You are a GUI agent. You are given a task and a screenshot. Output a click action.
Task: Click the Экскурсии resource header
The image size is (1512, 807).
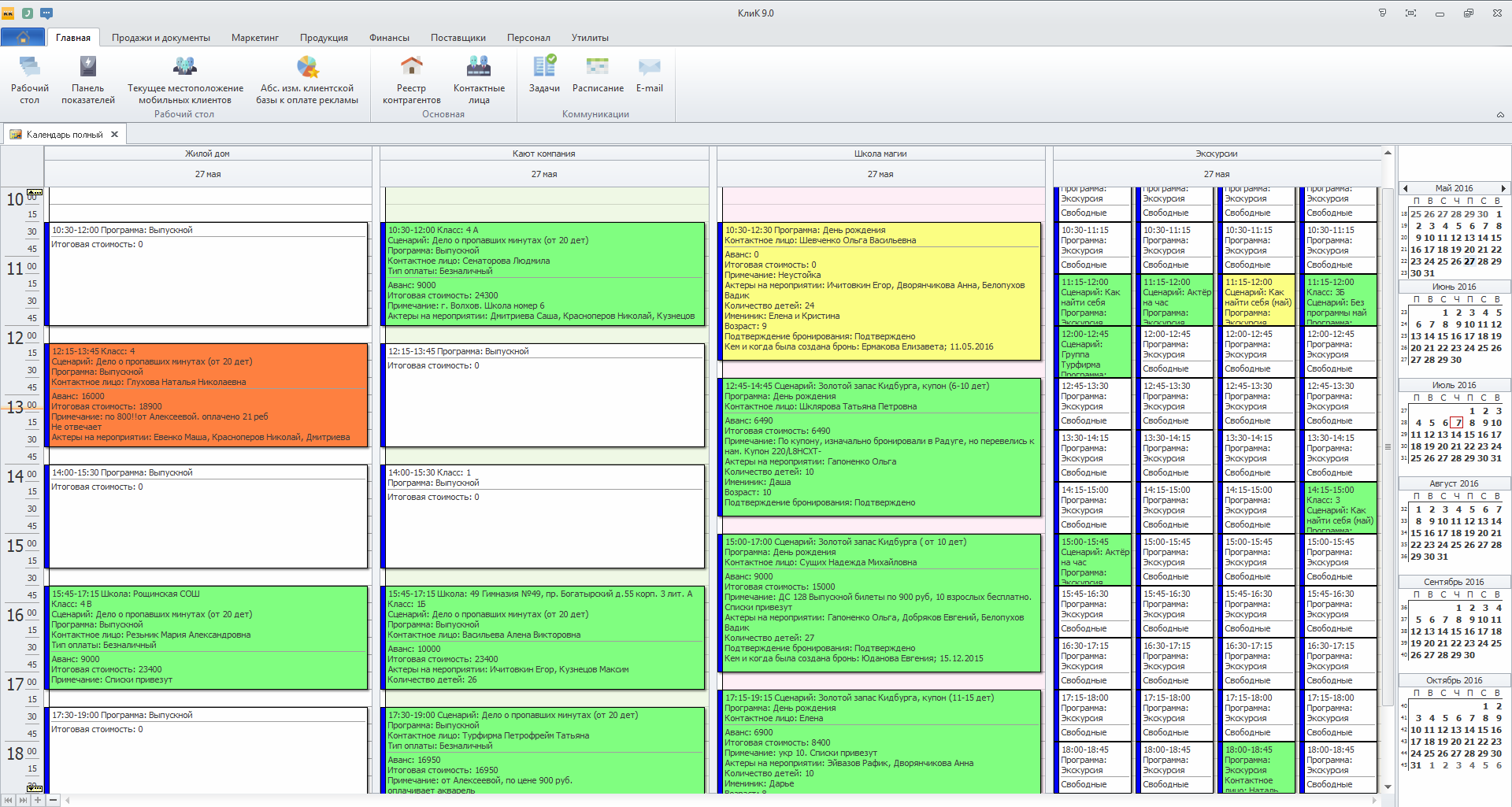(x=1217, y=154)
